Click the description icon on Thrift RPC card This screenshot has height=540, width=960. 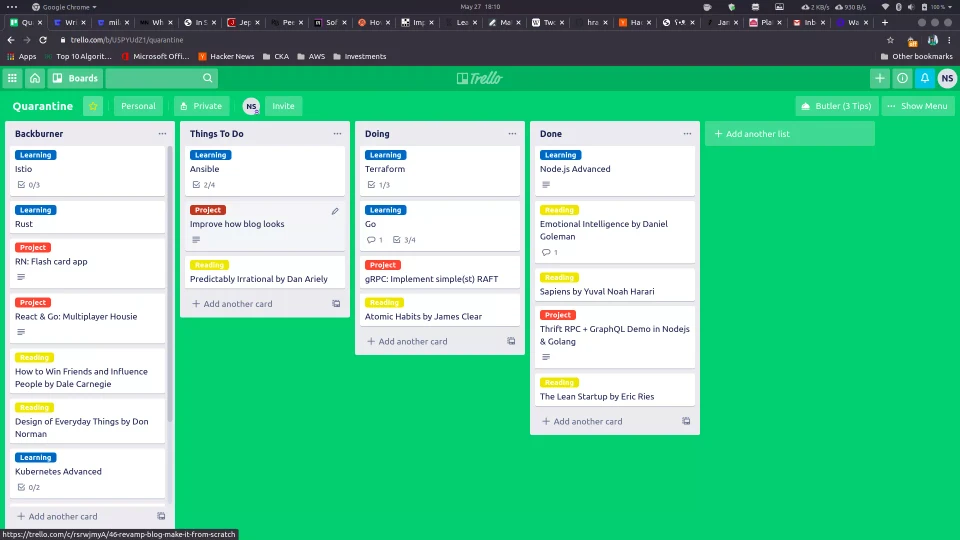click(546, 357)
